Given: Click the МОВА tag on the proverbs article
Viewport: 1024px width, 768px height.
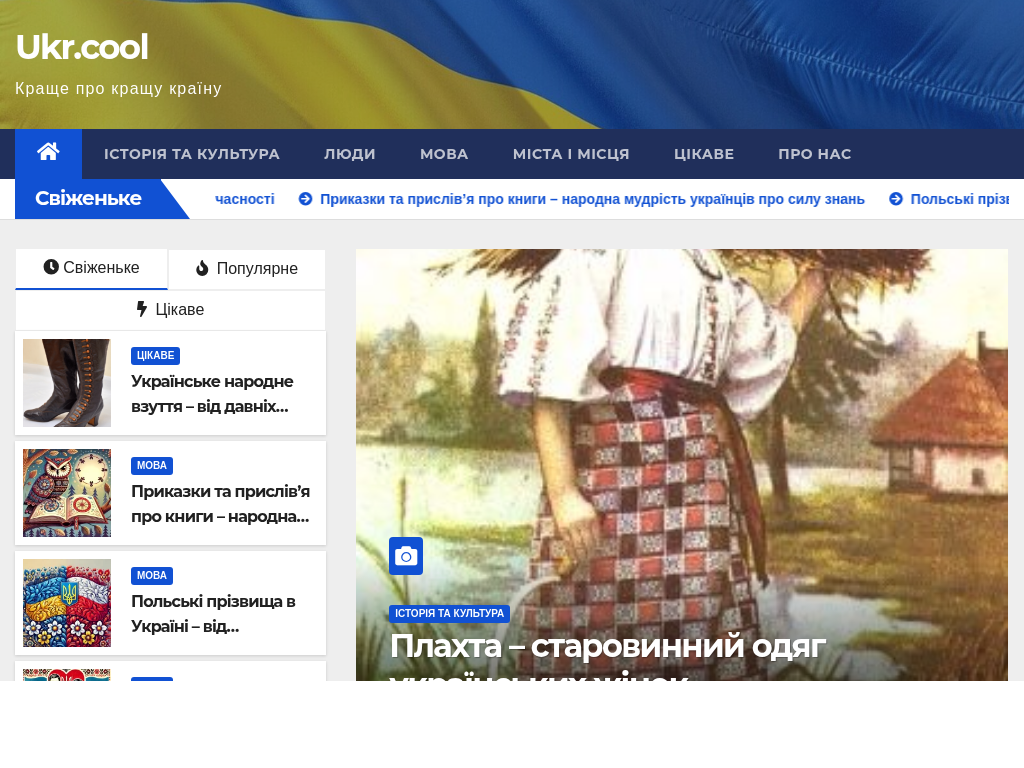Looking at the screenshot, I should click(x=152, y=466).
